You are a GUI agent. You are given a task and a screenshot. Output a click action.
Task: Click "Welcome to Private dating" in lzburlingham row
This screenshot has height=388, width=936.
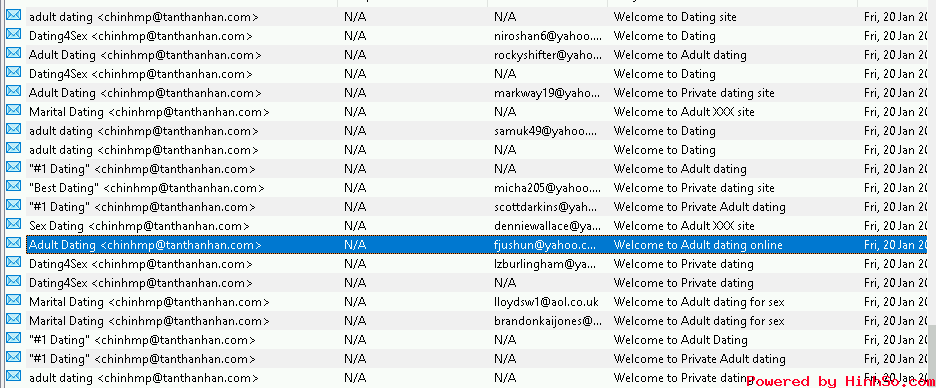683,264
